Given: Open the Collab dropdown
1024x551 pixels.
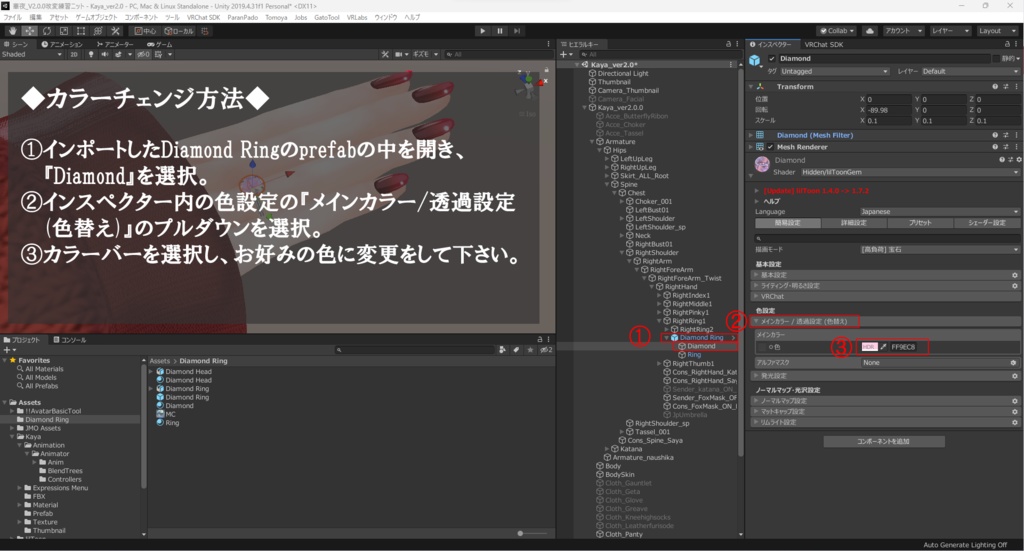Looking at the screenshot, I should pos(838,31).
